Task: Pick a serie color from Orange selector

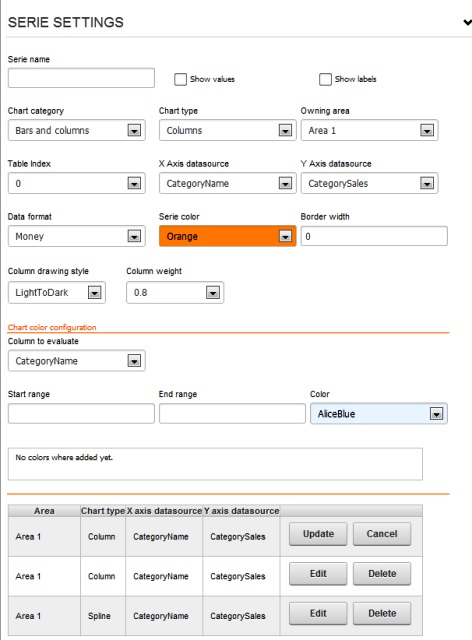Action: [227, 236]
